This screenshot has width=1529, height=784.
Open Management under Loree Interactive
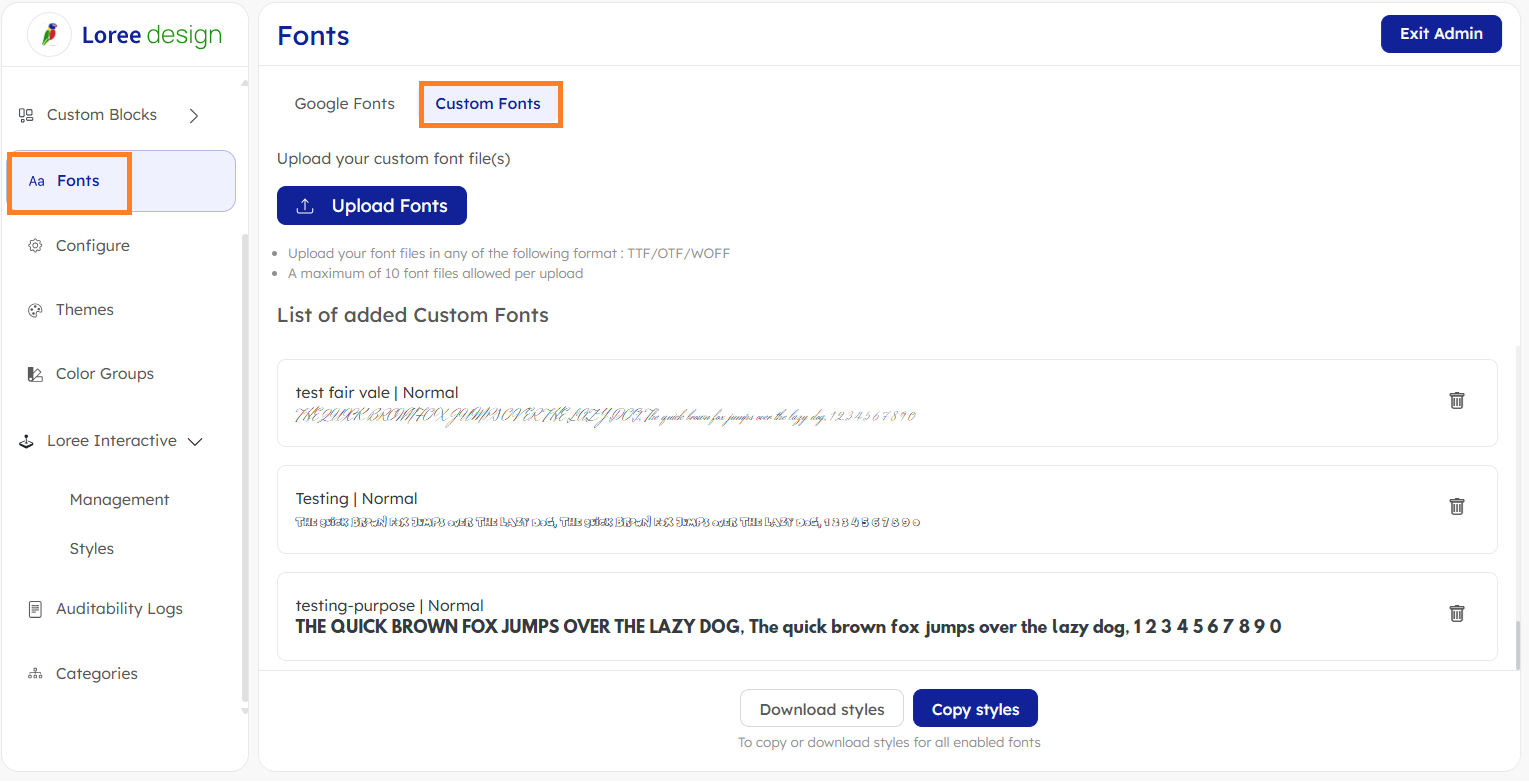pyautogui.click(x=119, y=500)
